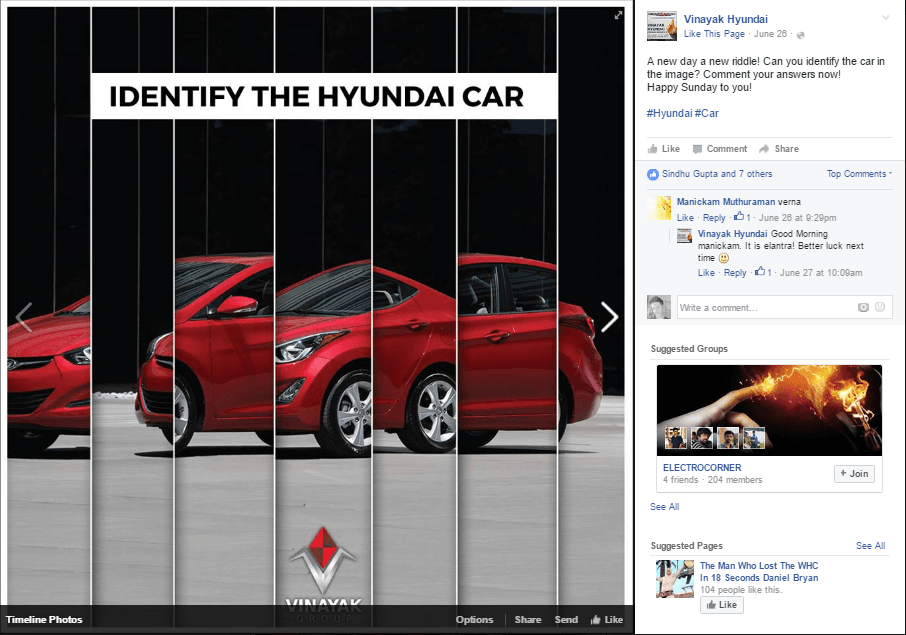Open June 27 at 10:09am timestamp
The height and width of the screenshot is (635, 906).
821,273
